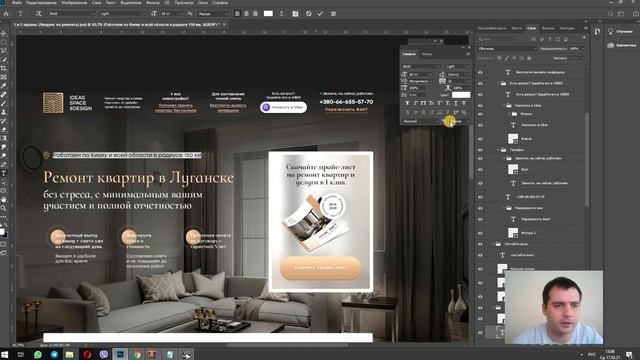The width and height of the screenshot is (640, 360).
Task: Click the Цвет swatch in the Character panel
Action: (x=461, y=95)
